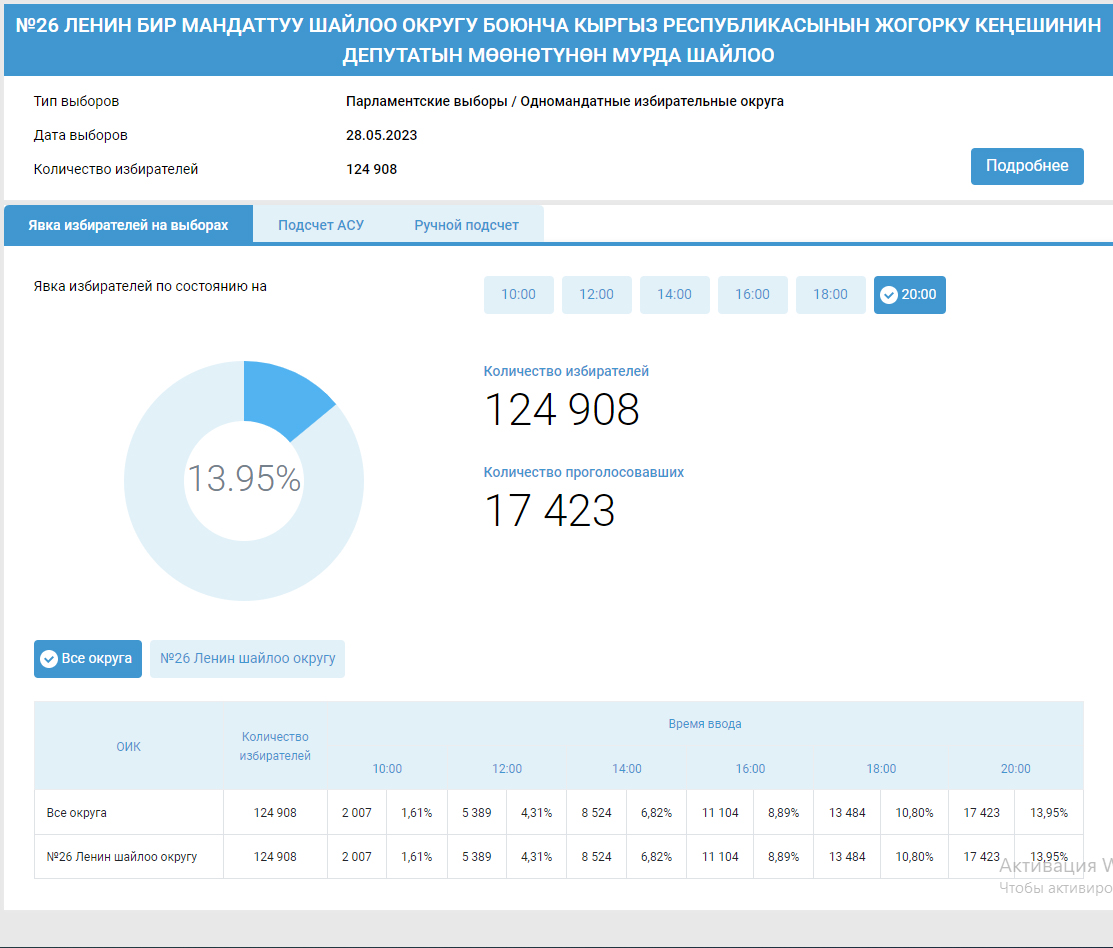The width and height of the screenshot is (1113, 948).
Task: Open the Ручной подсчет tab
Action: point(466,225)
